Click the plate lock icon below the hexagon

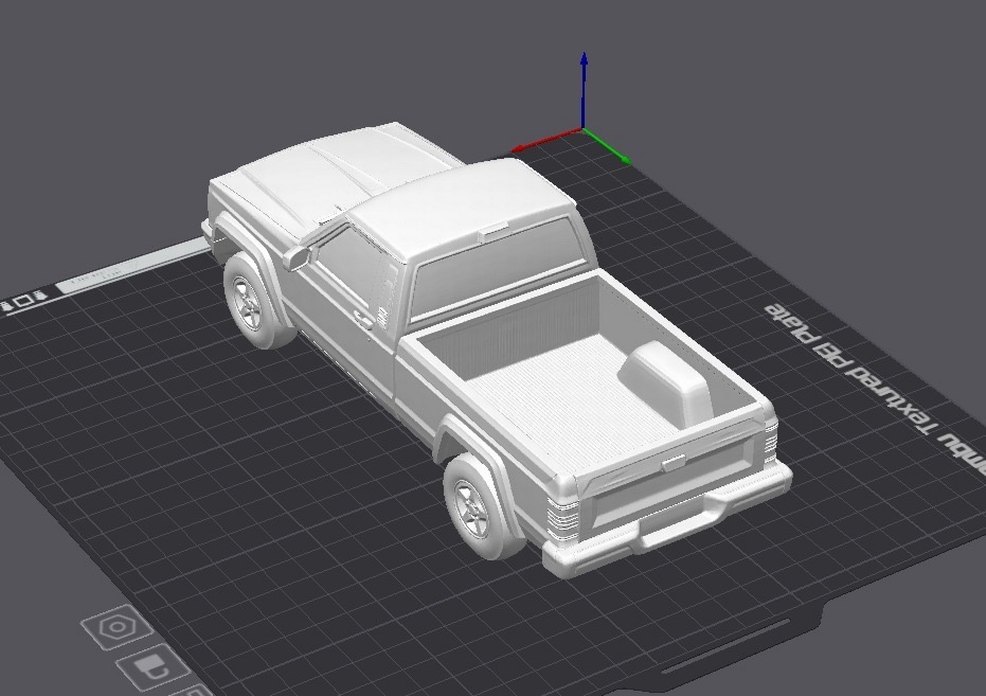pyautogui.click(x=148, y=667)
